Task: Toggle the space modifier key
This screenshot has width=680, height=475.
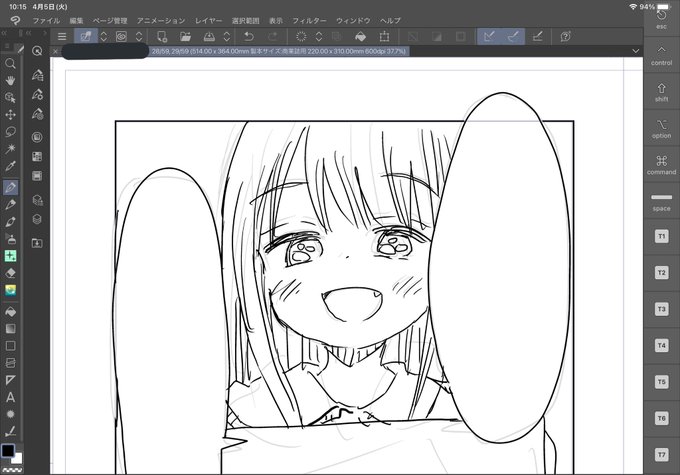Action: pos(661,201)
